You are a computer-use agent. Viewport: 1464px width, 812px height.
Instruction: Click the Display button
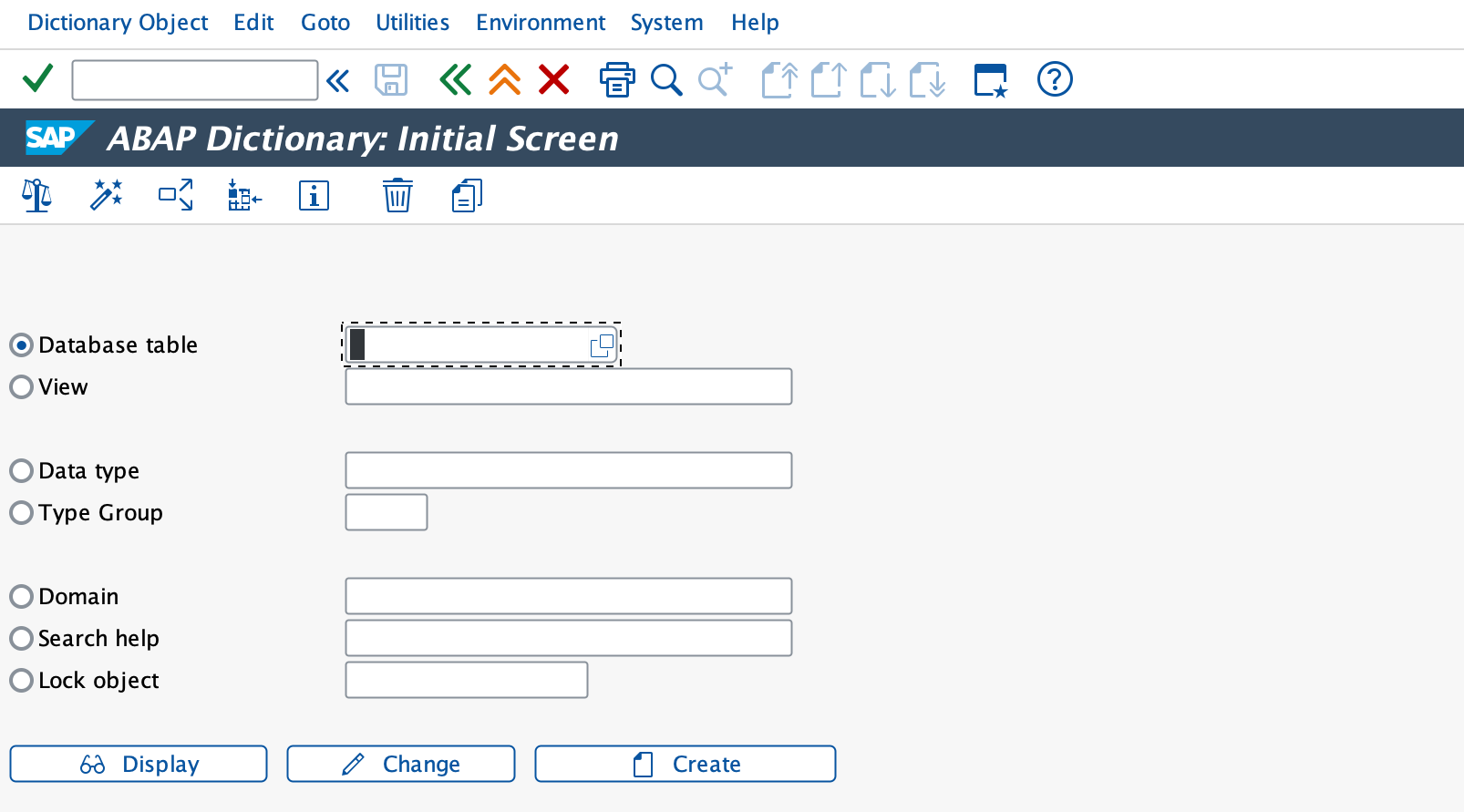coord(139,764)
